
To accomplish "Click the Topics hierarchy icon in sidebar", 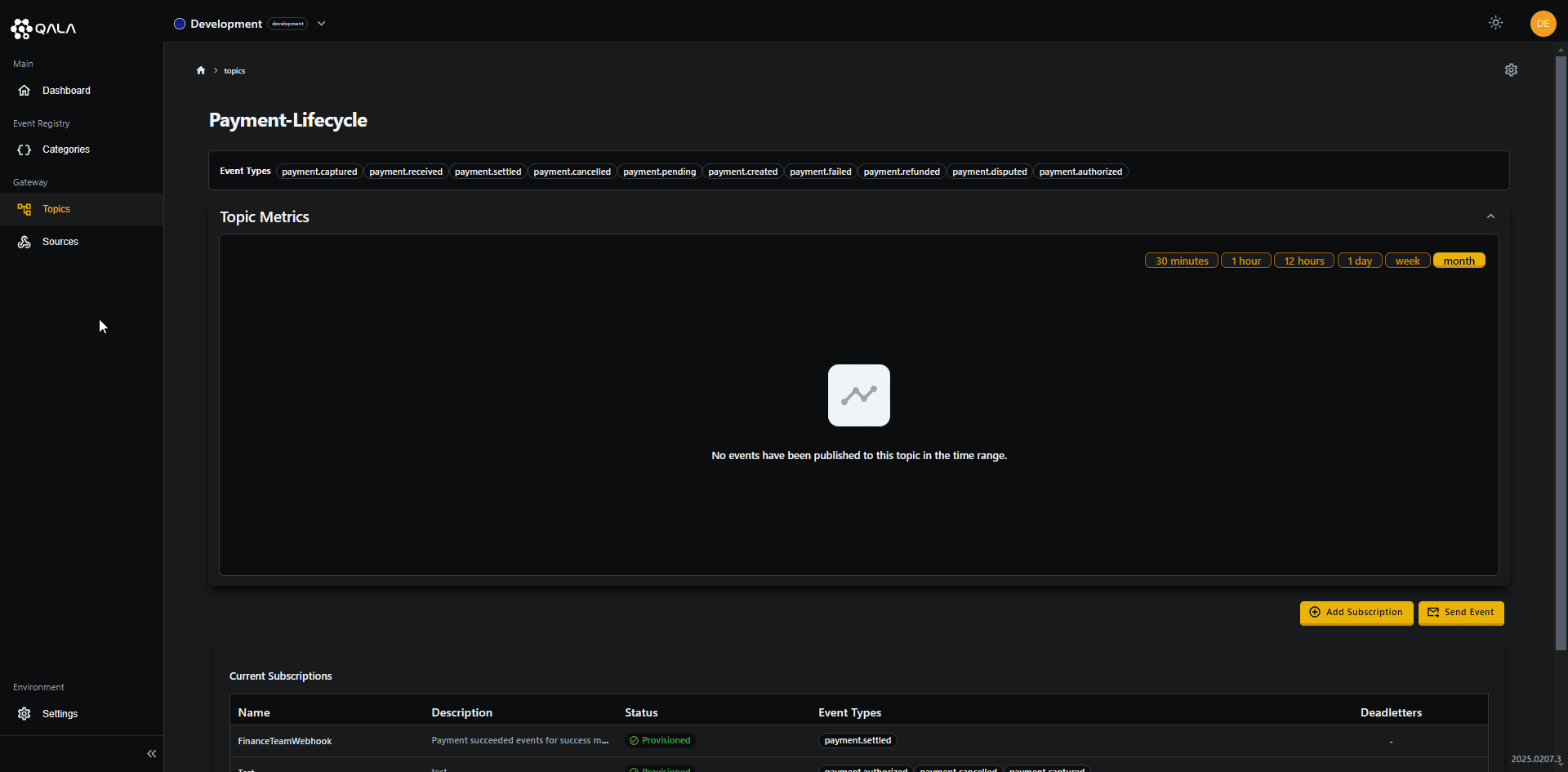I will pos(24,208).
